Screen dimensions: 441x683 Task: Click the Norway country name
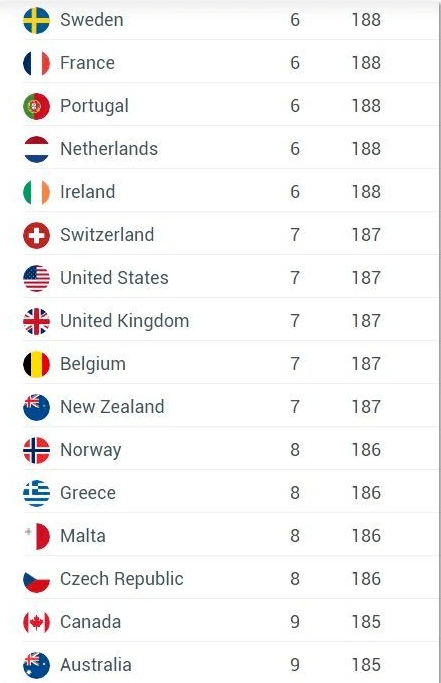pos(91,450)
